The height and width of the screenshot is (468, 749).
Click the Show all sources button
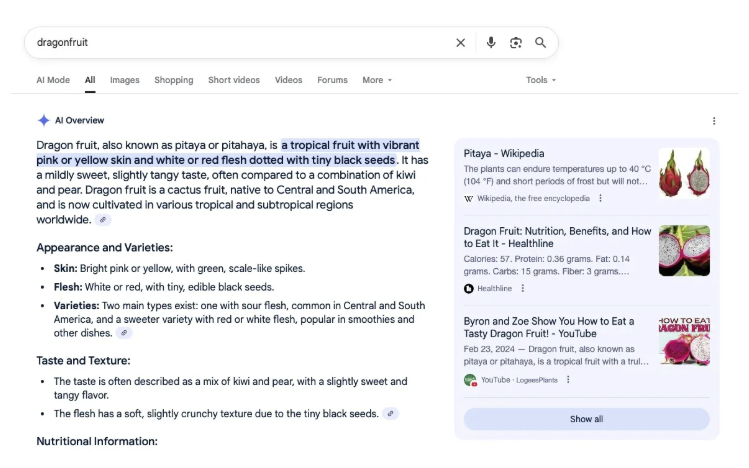pyautogui.click(x=587, y=419)
